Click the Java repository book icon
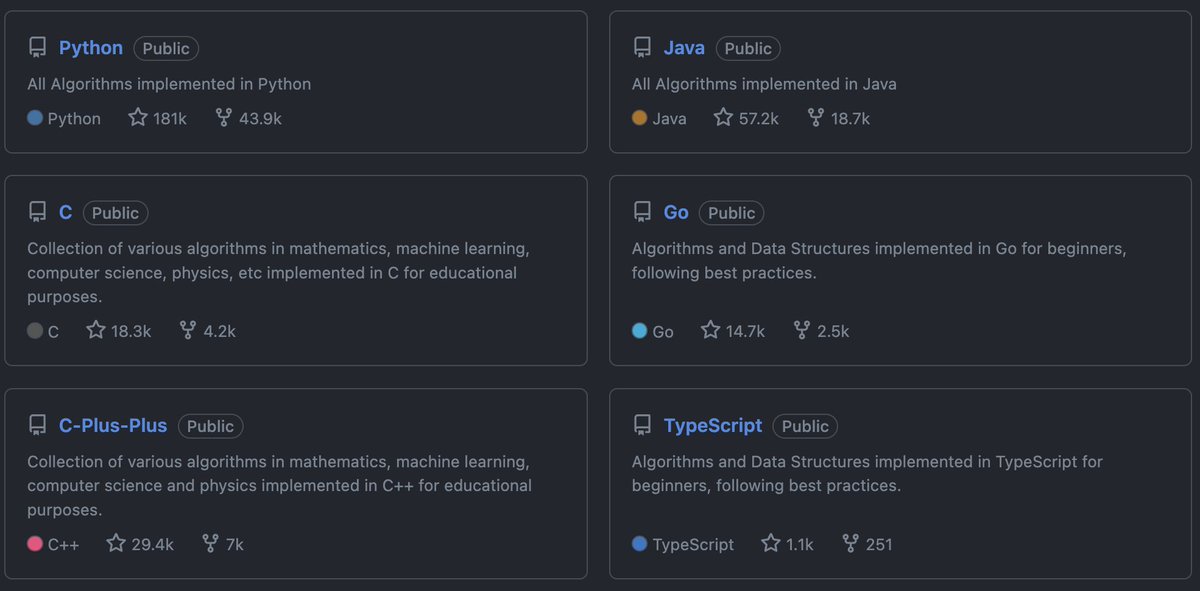The height and width of the screenshot is (591, 1200). 642,48
